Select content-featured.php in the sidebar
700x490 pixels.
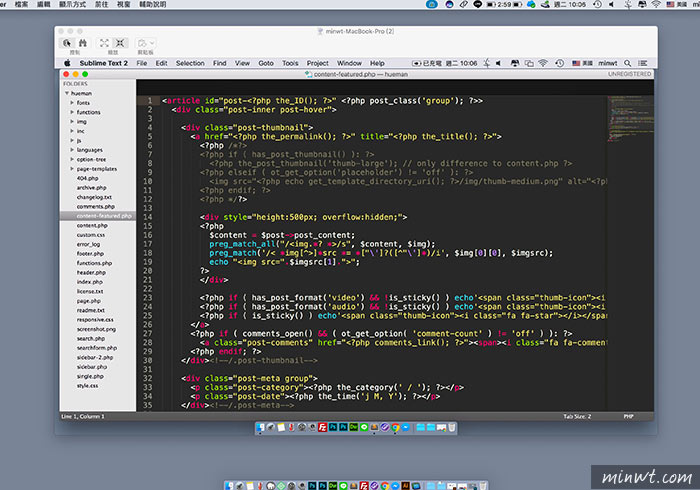98,216
